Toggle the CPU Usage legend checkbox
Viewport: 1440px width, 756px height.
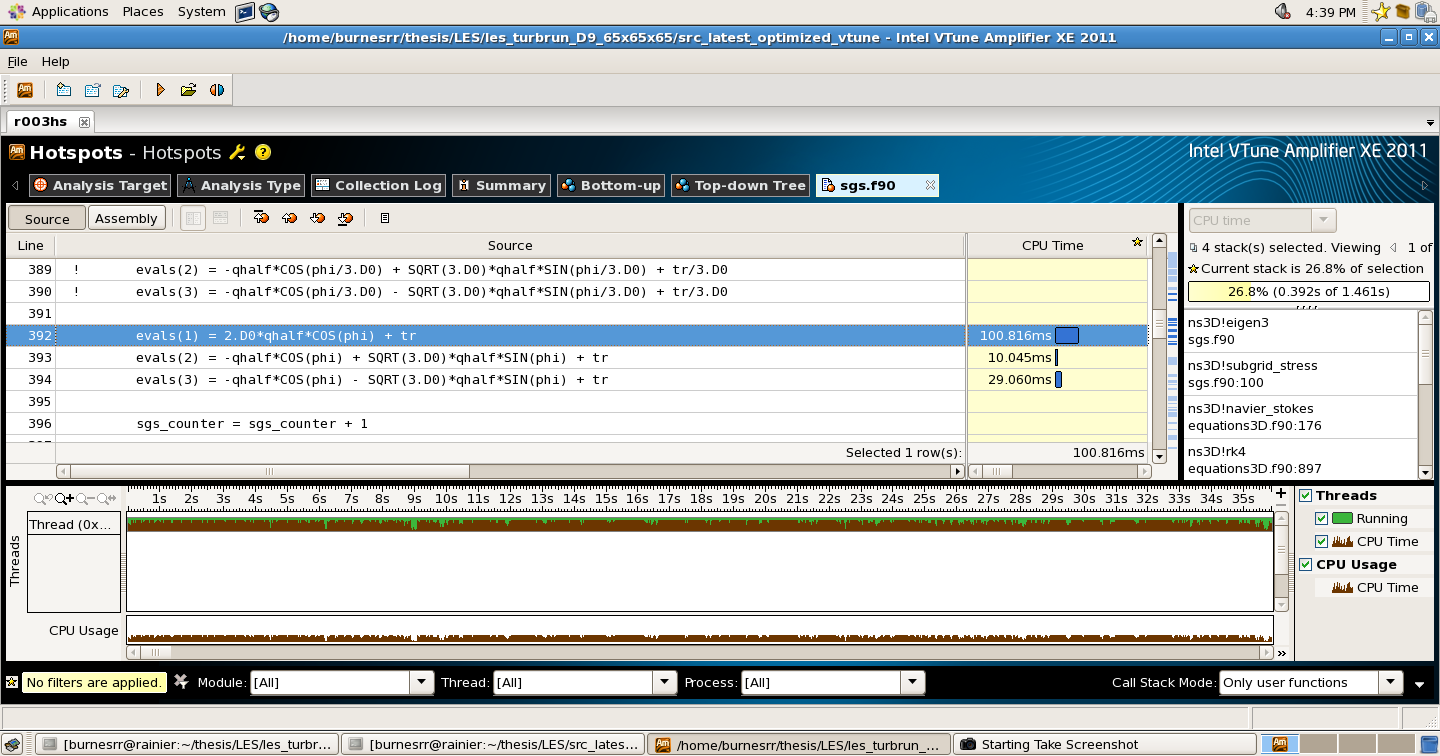1305,565
